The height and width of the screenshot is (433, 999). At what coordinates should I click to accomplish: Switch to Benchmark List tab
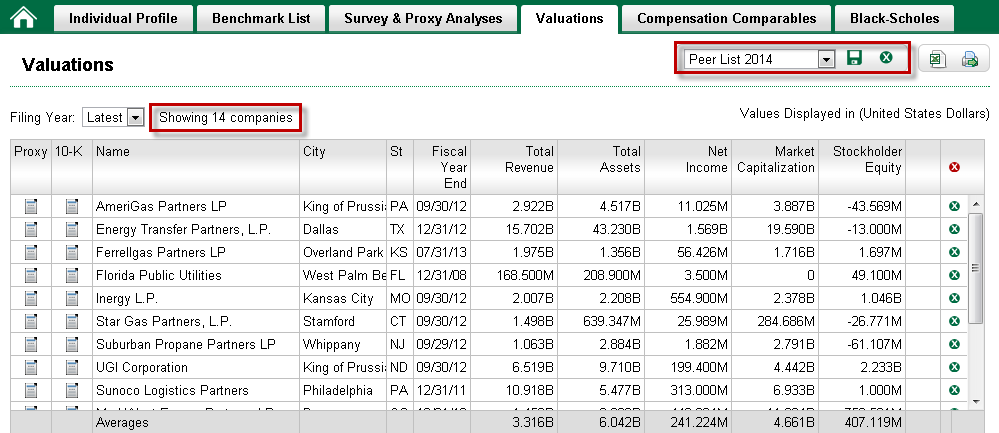pyautogui.click(x=261, y=18)
